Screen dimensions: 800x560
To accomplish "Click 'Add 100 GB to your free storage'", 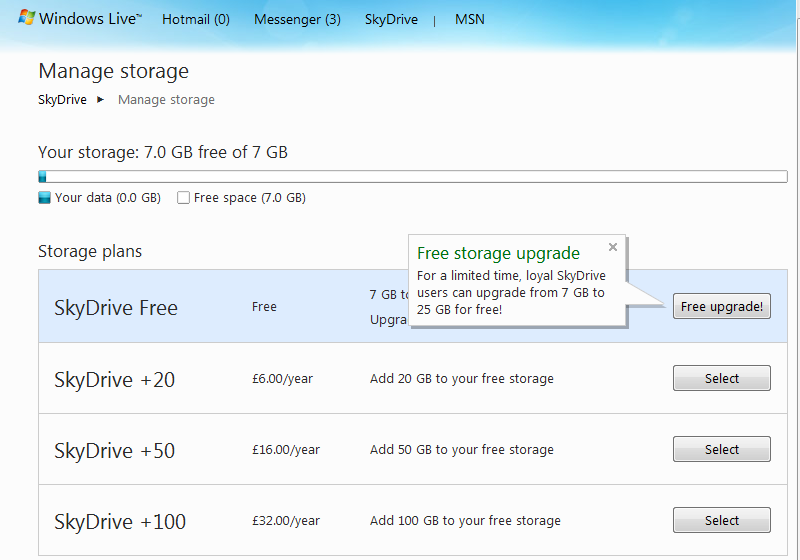I will click(465, 520).
